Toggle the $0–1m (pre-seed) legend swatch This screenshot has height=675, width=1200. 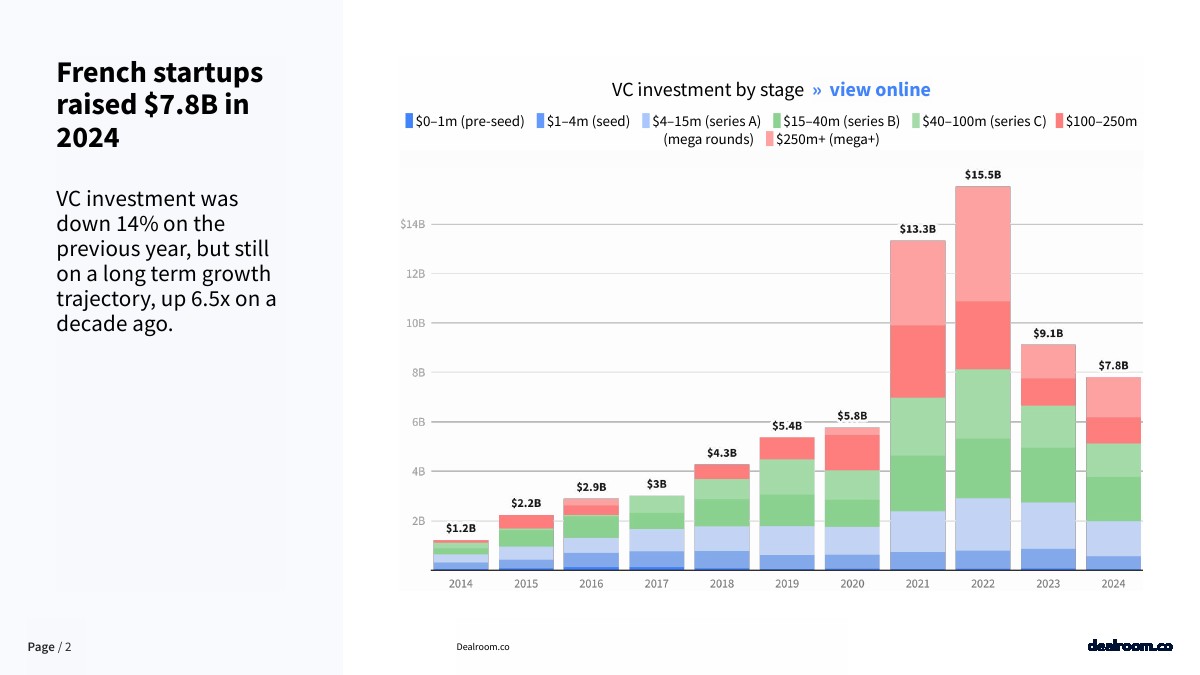coord(409,121)
